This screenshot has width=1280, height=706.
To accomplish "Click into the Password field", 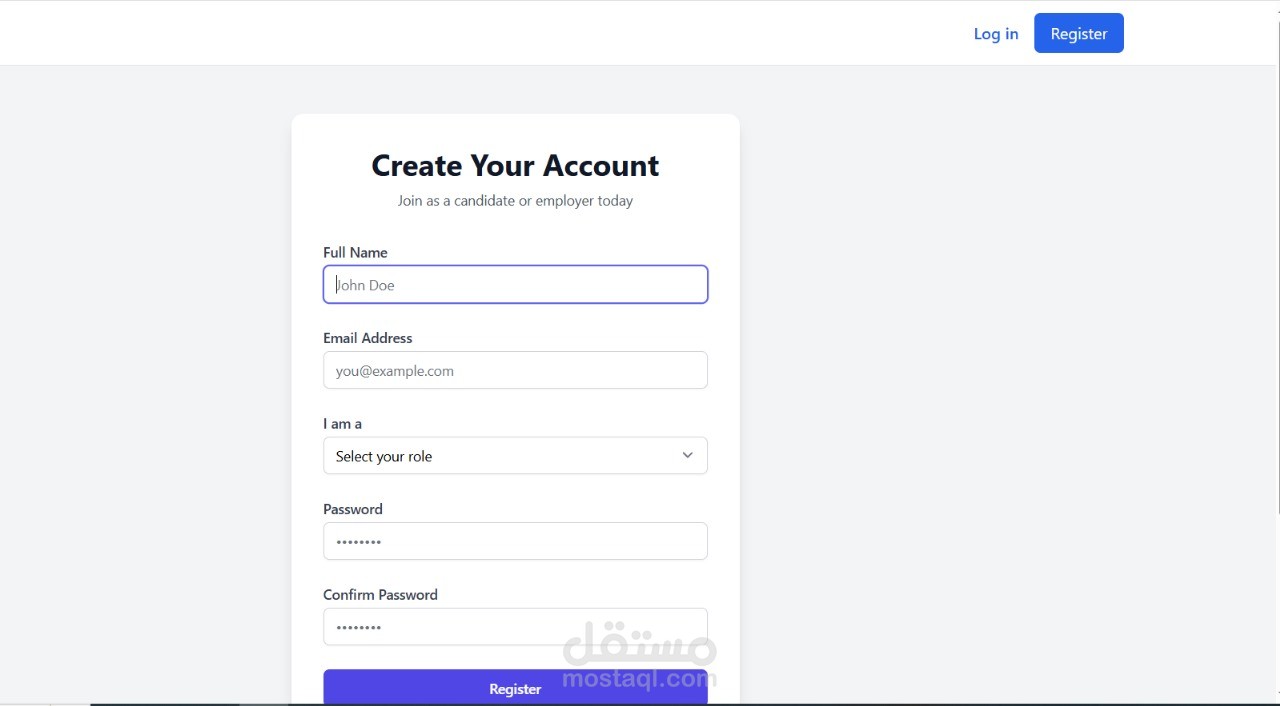I will 515,542.
